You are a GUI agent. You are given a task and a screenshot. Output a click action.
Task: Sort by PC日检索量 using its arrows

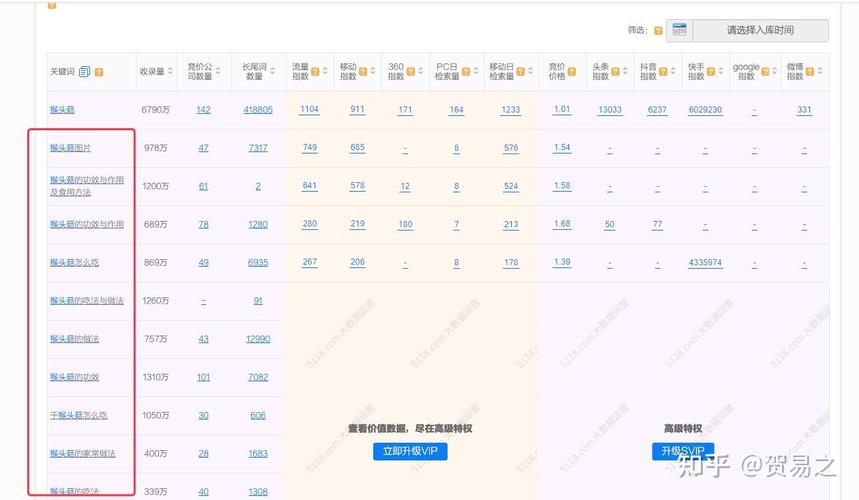(476, 71)
